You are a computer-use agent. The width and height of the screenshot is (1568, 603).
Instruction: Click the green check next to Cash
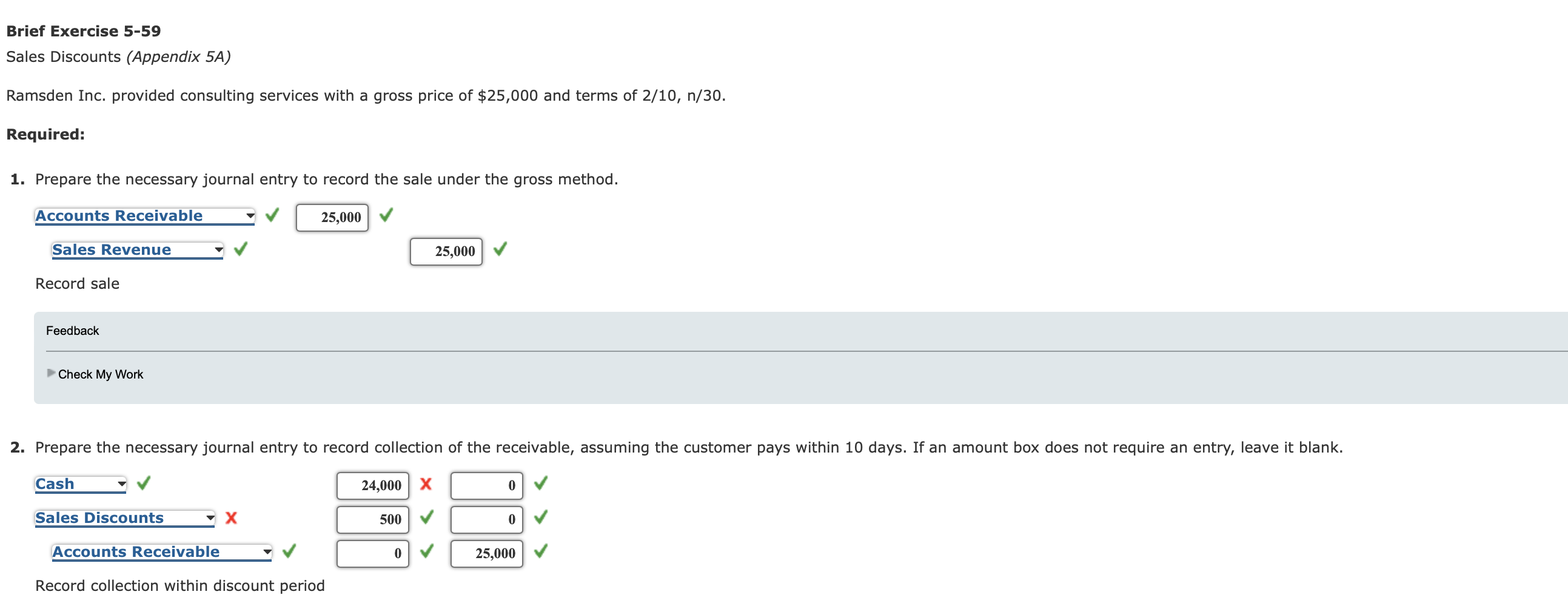pyautogui.click(x=144, y=483)
